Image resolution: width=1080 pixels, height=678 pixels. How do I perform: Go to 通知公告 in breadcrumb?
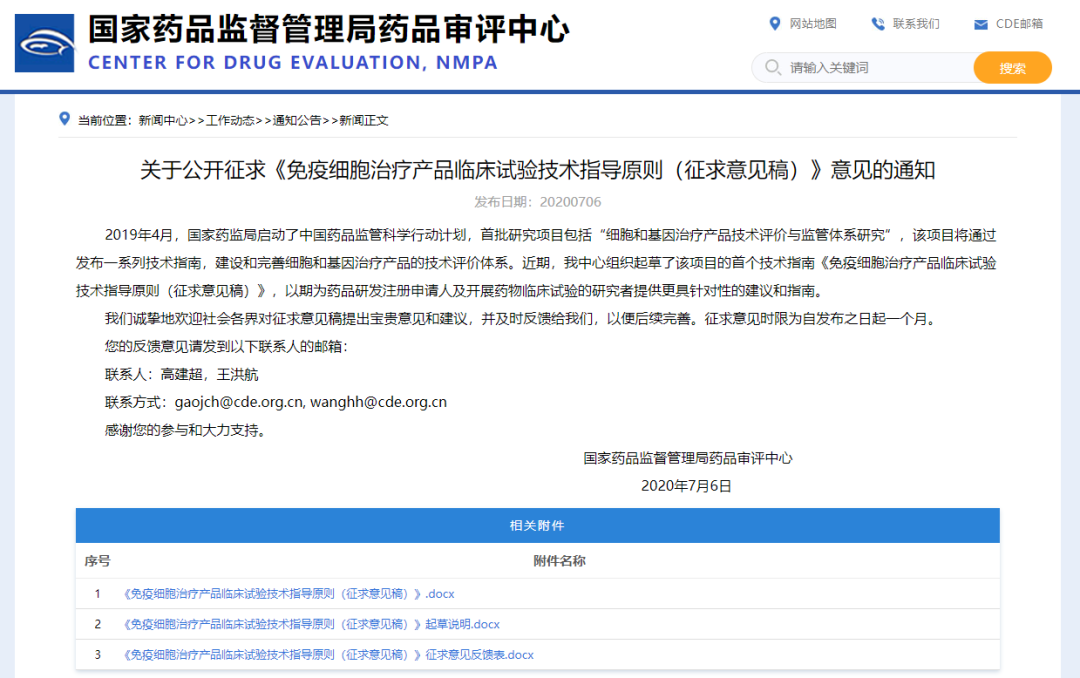point(297,121)
